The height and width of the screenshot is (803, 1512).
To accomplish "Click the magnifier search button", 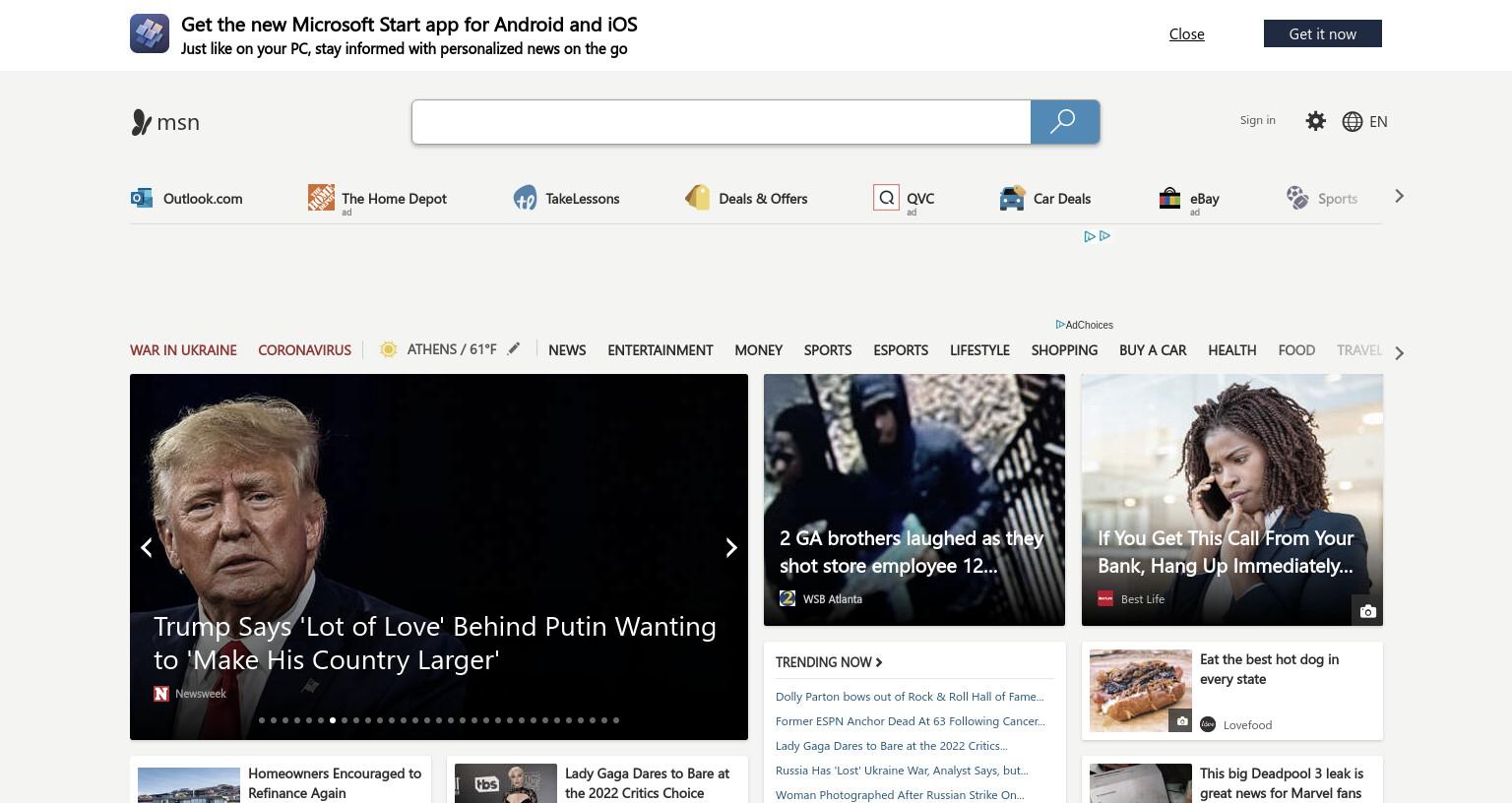I will 1064,122.
